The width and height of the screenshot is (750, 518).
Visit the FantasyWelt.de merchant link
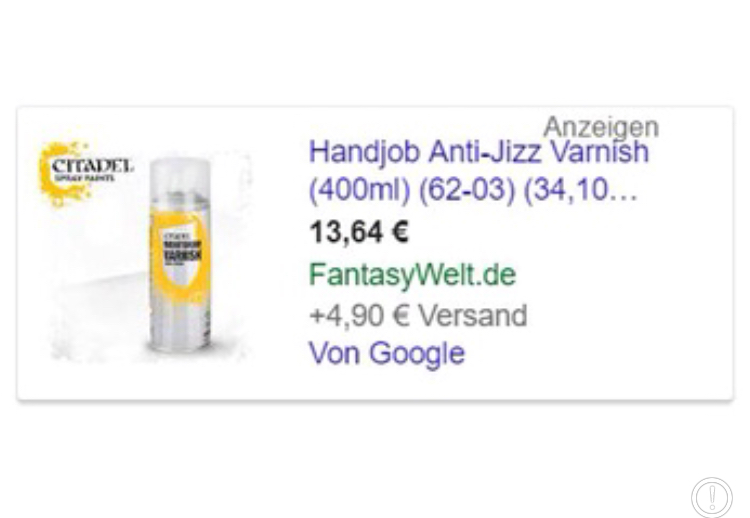tap(412, 275)
